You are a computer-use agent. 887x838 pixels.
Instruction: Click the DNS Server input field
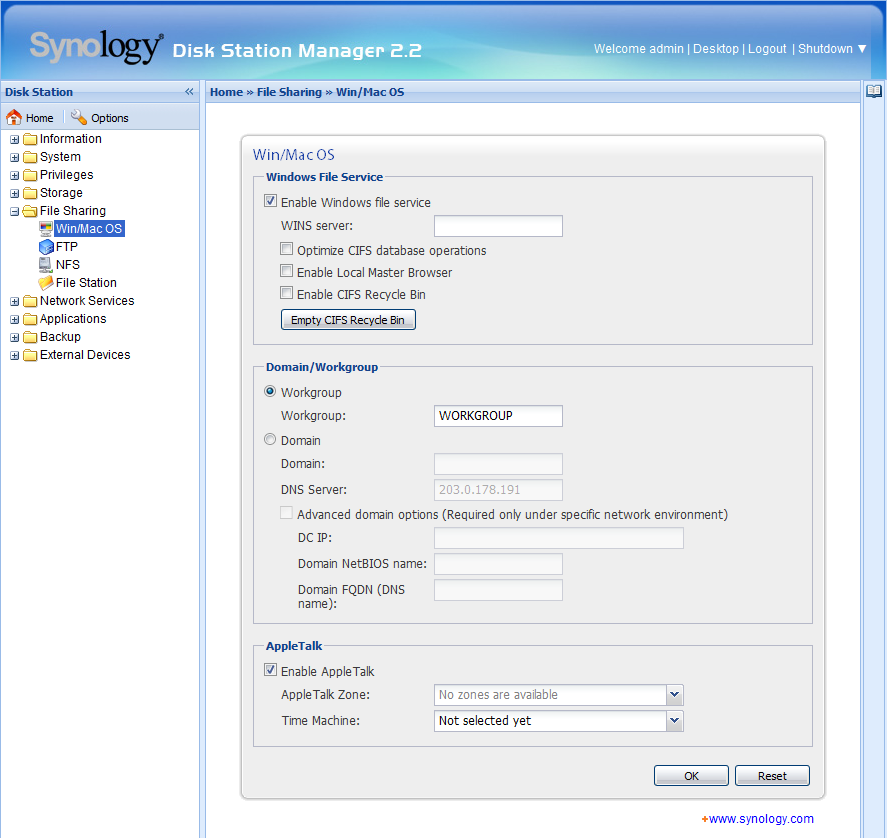click(498, 490)
